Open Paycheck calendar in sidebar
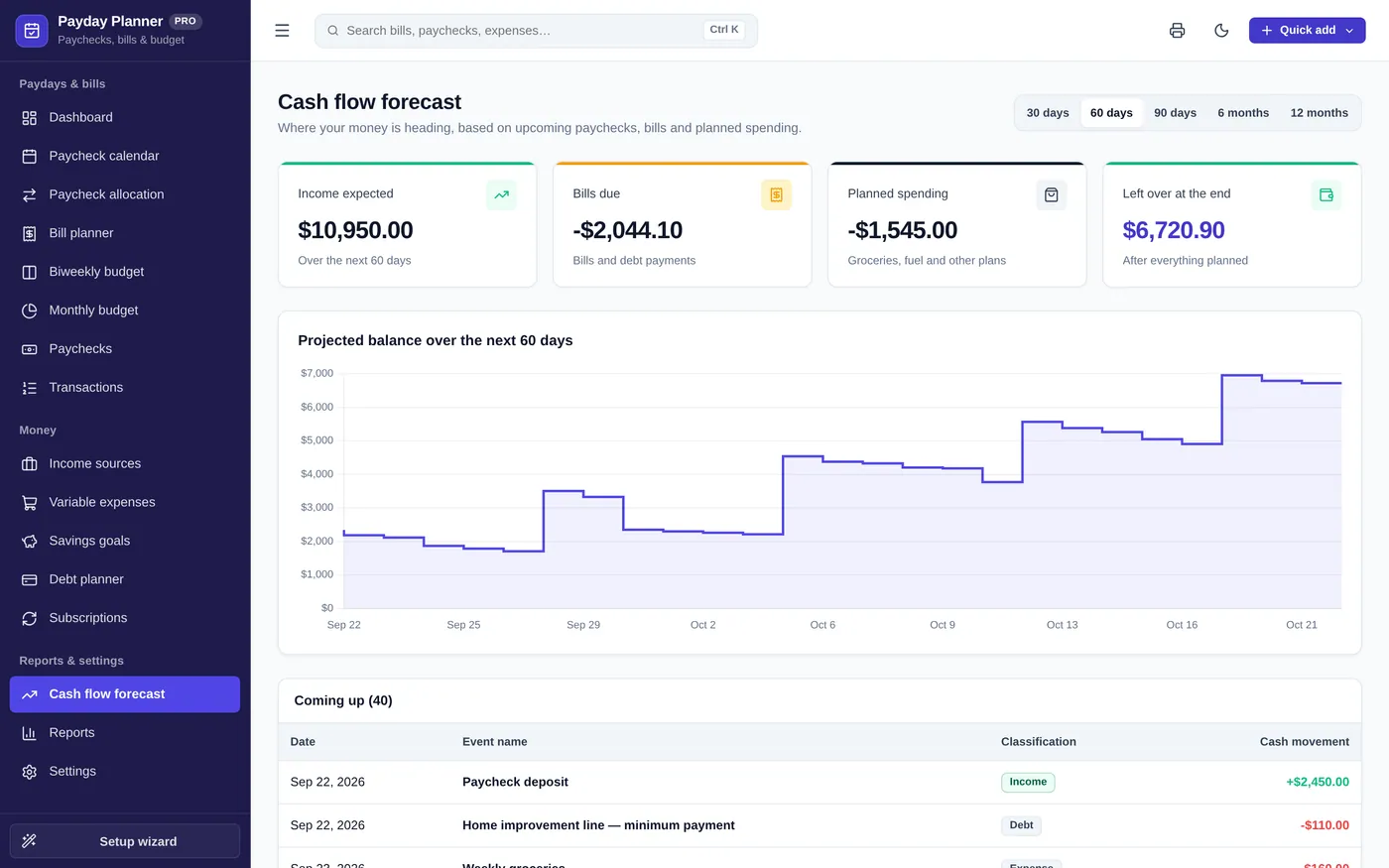 (125, 156)
